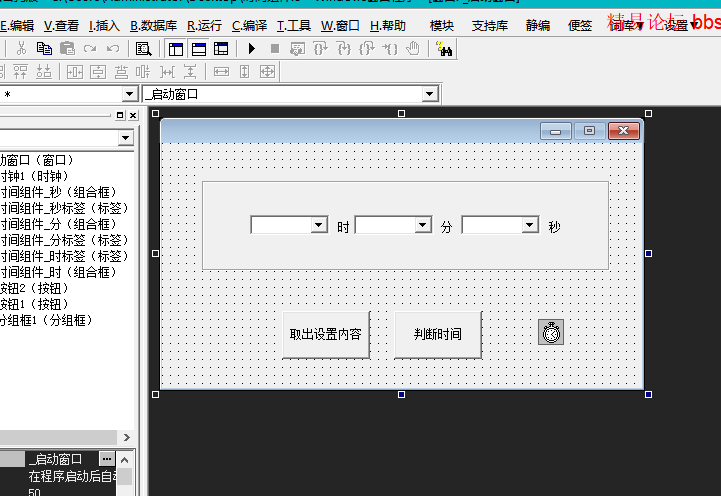
Task: Click the Run (play) toolbar icon
Action: tap(251, 48)
